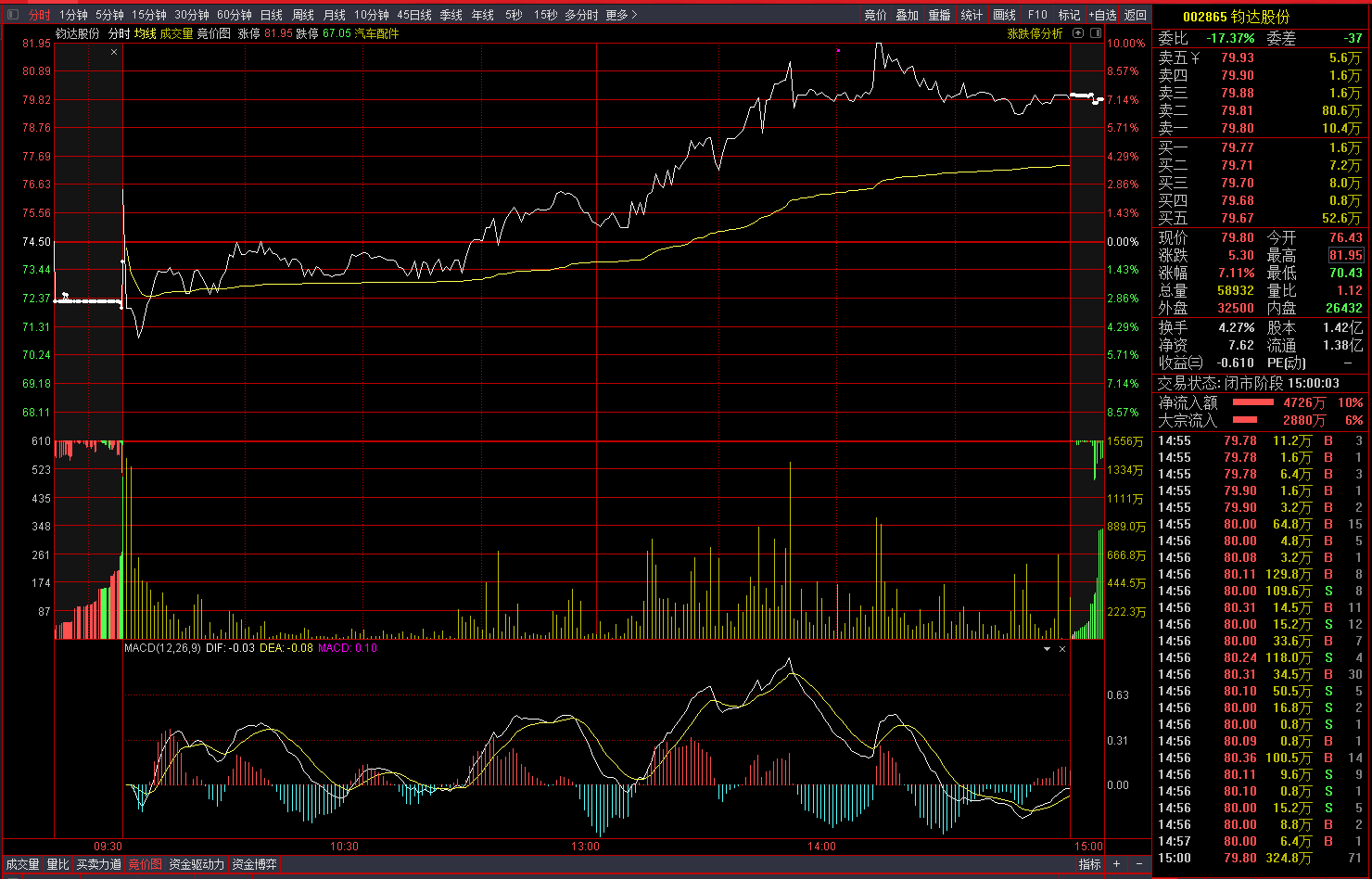The height and width of the screenshot is (879, 1372).
Task: Click the 汽车配件 sector label
Action: click(376, 33)
